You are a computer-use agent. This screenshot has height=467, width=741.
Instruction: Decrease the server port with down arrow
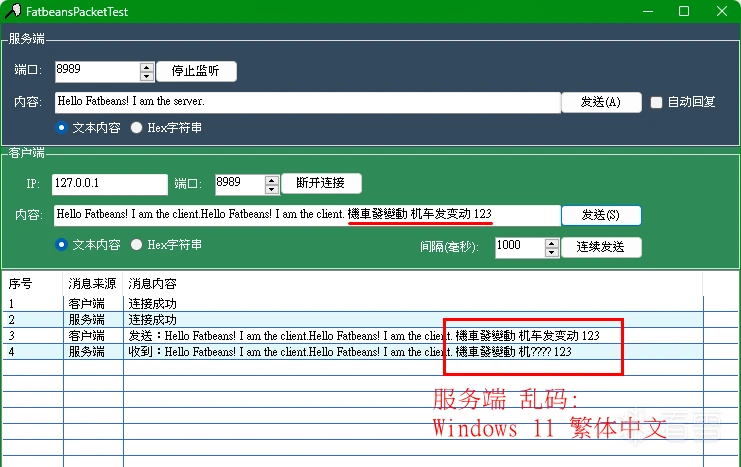click(x=147, y=77)
